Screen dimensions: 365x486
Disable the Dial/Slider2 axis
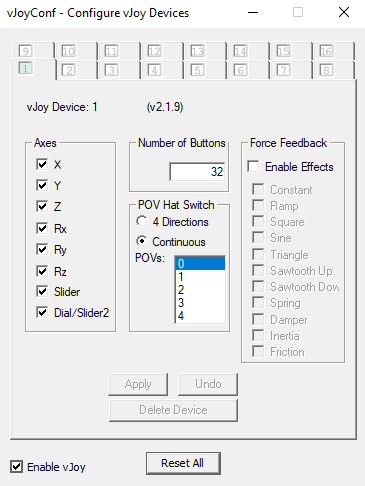coord(42,312)
